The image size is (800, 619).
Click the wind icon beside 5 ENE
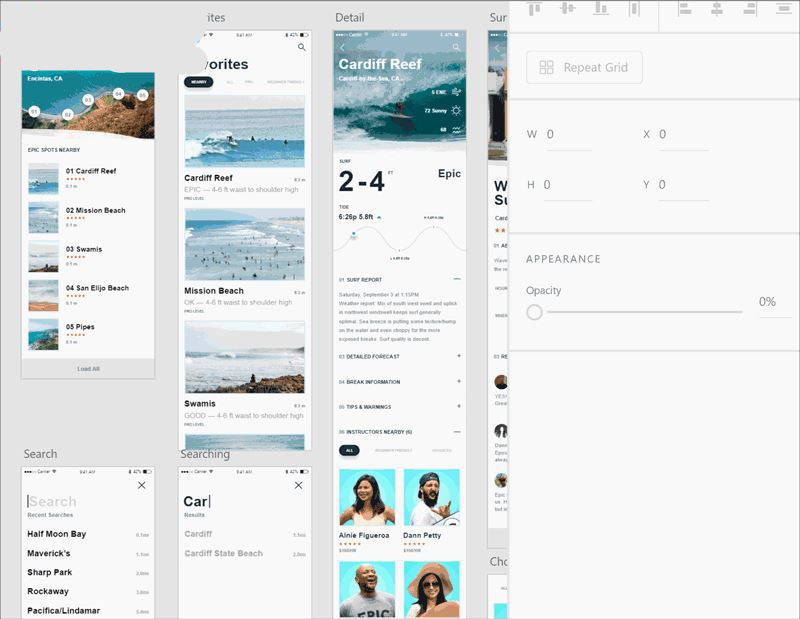pos(456,92)
